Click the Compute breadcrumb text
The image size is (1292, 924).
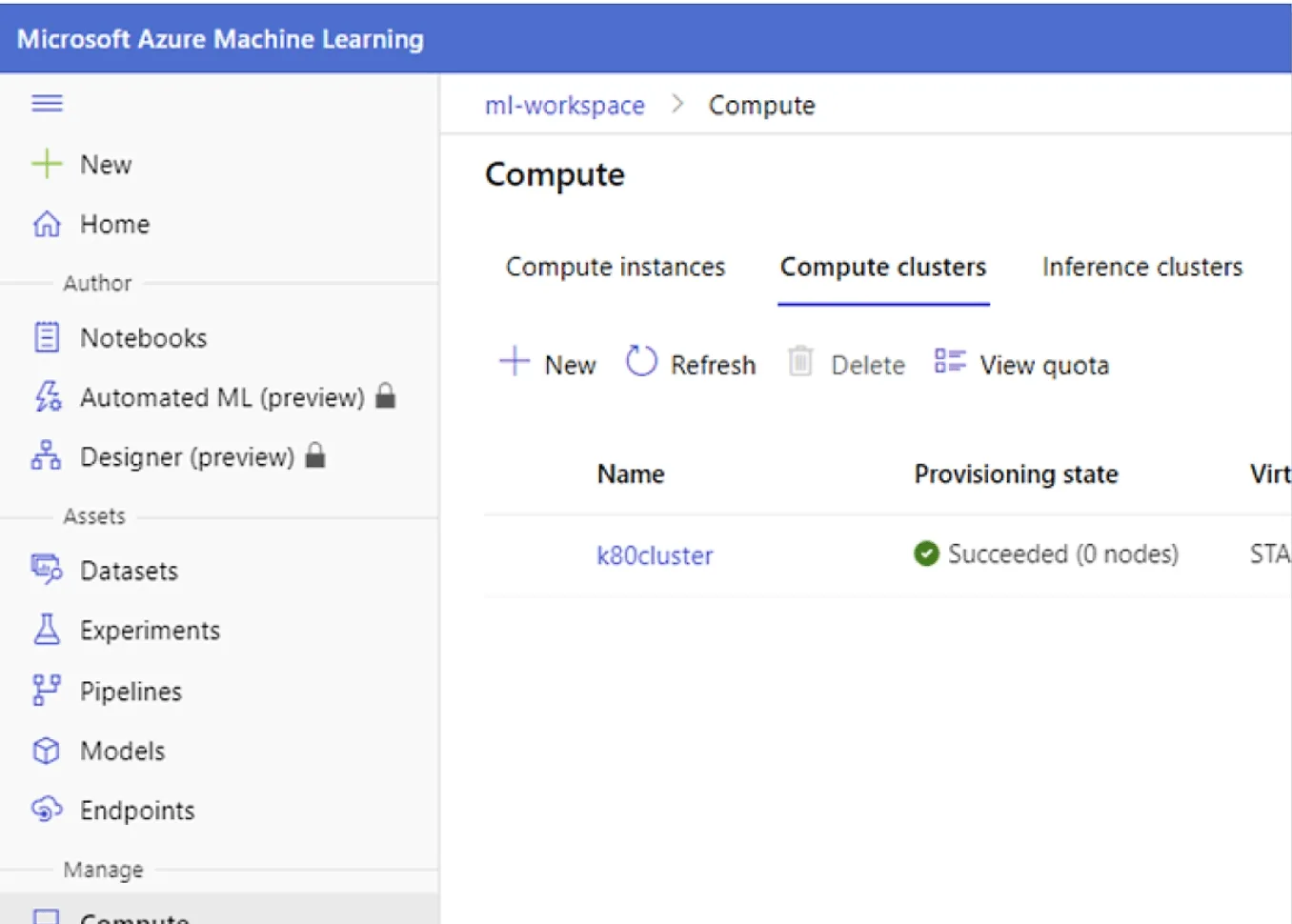click(761, 105)
